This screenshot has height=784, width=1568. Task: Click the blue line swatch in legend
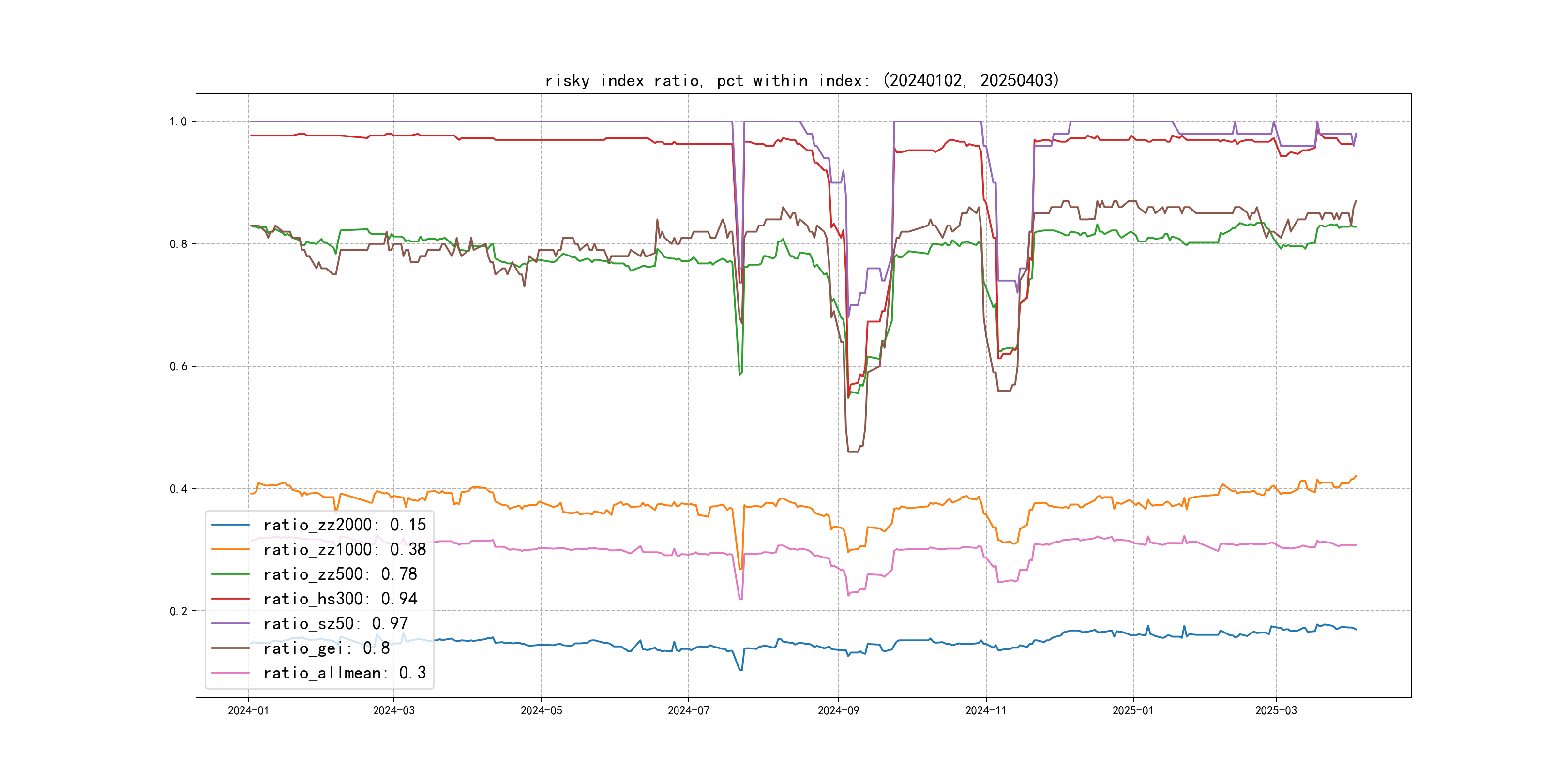pyautogui.click(x=231, y=525)
